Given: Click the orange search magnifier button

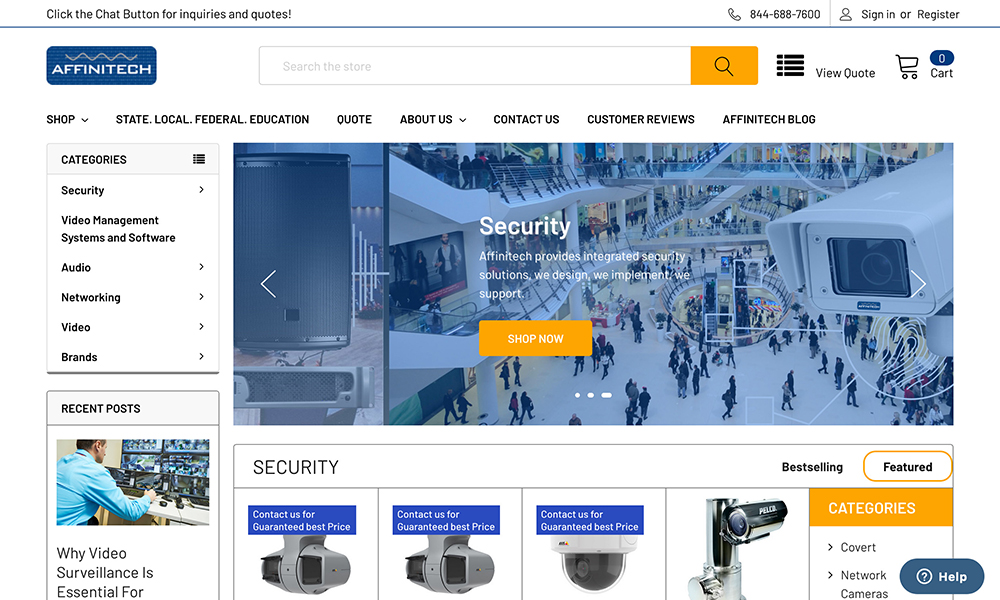Looking at the screenshot, I should pos(724,66).
